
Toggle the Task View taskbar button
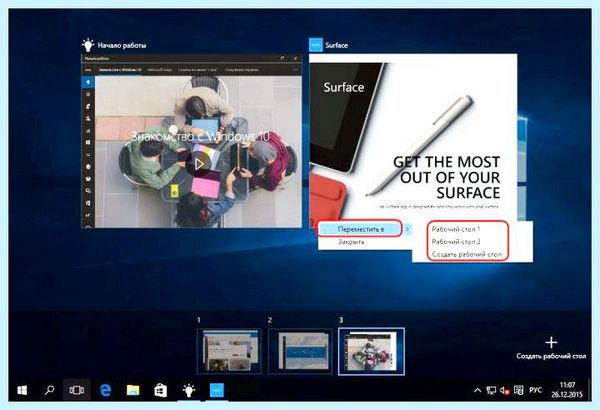(77, 390)
